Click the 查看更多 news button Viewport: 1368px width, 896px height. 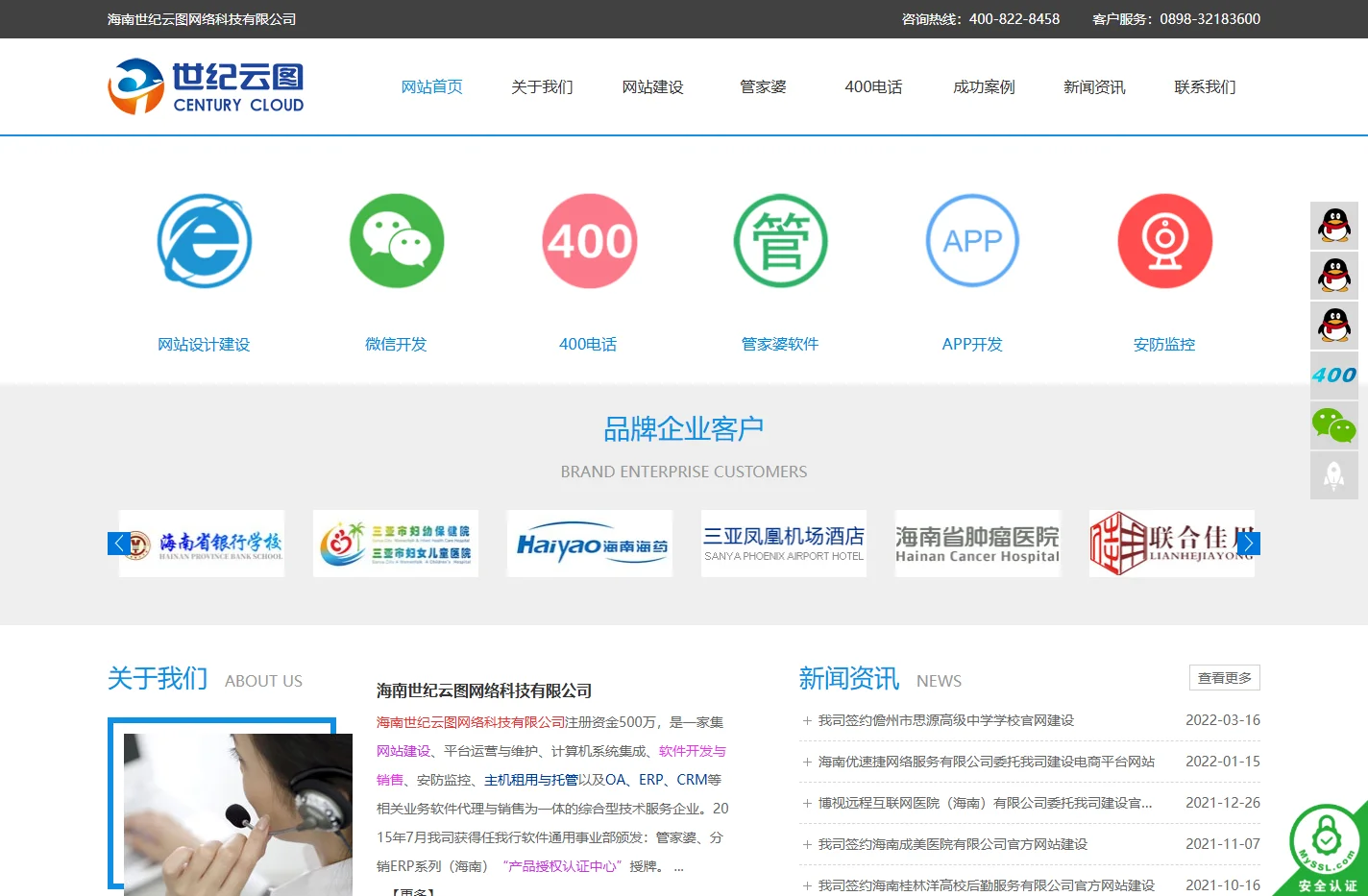1225,678
